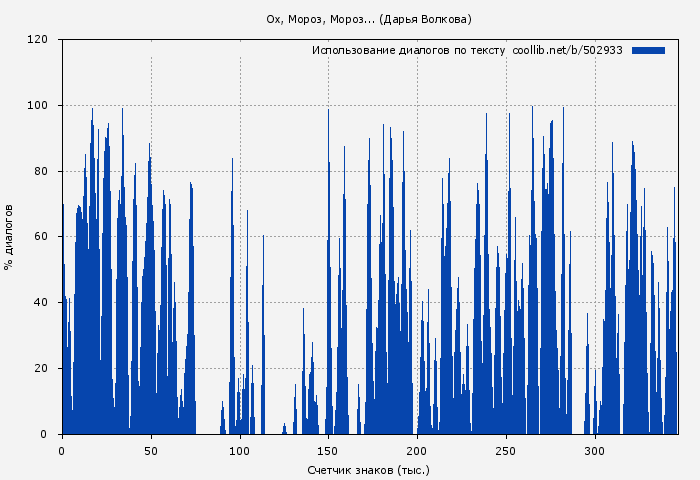
Task: Choose the 20 tick label on the vertical axis
Action: click(41, 369)
